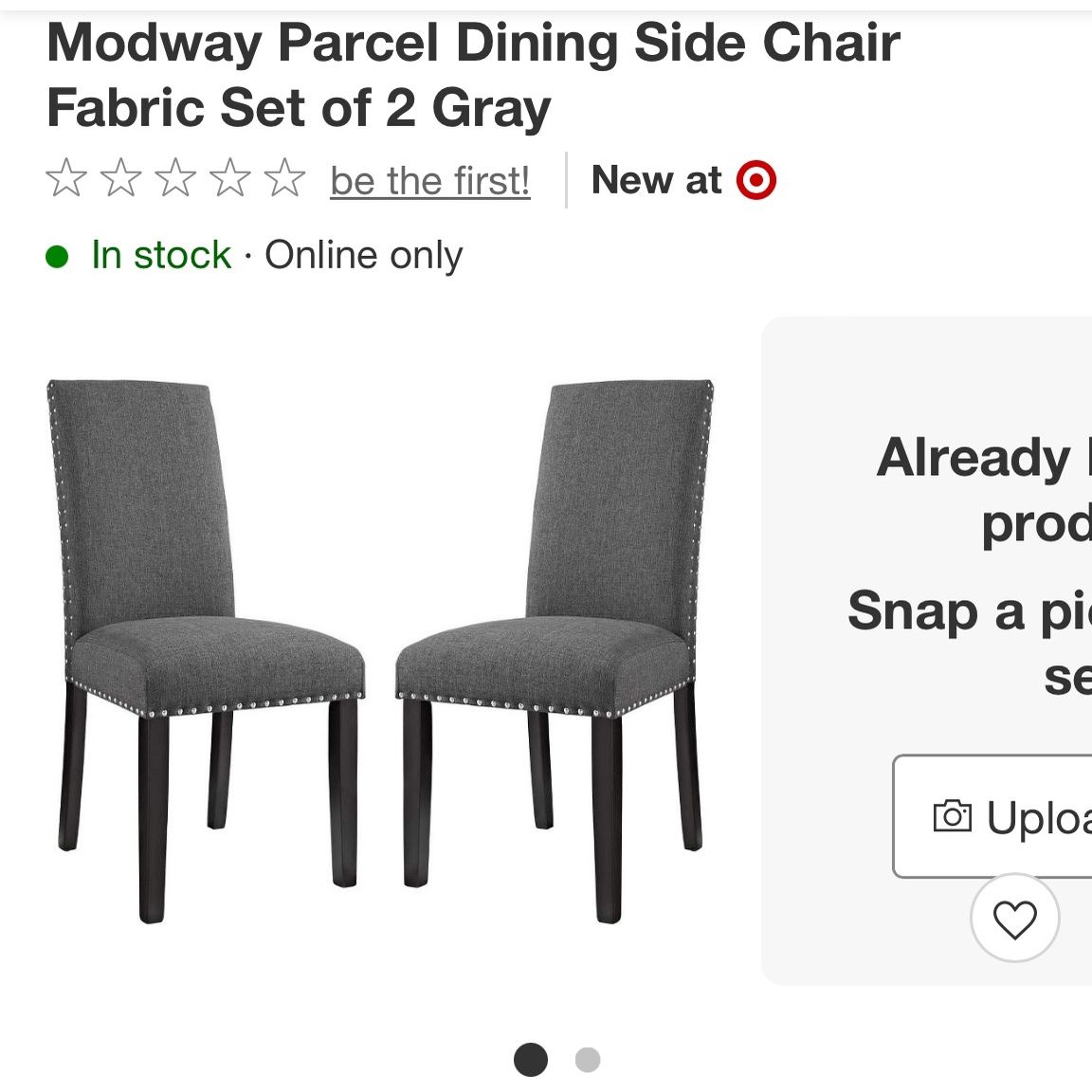This screenshot has height=1092, width=1092.
Task: Open the 'be the first!' review link
Action: click(430, 181)
